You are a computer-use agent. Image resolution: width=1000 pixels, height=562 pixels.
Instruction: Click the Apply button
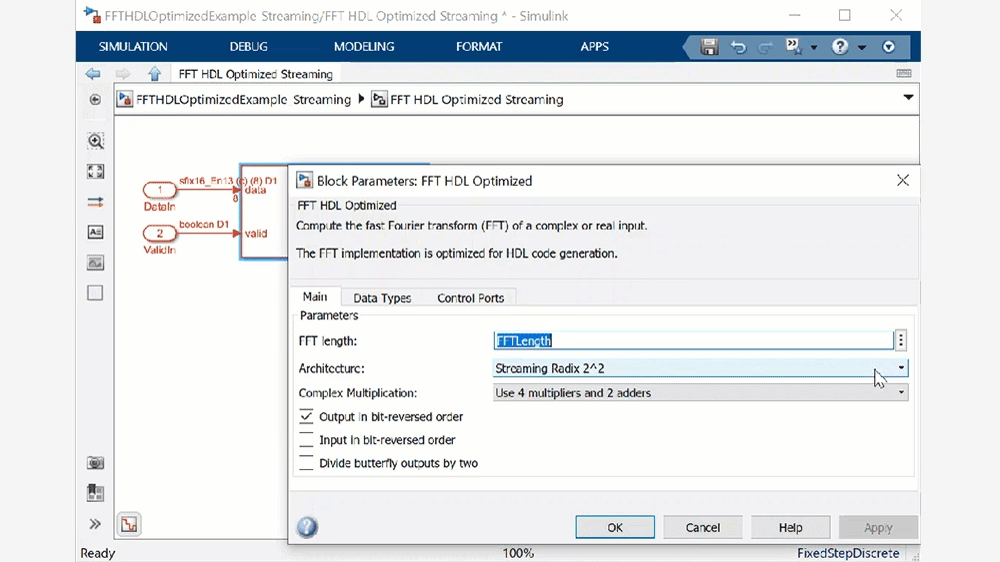pos(878,528)
